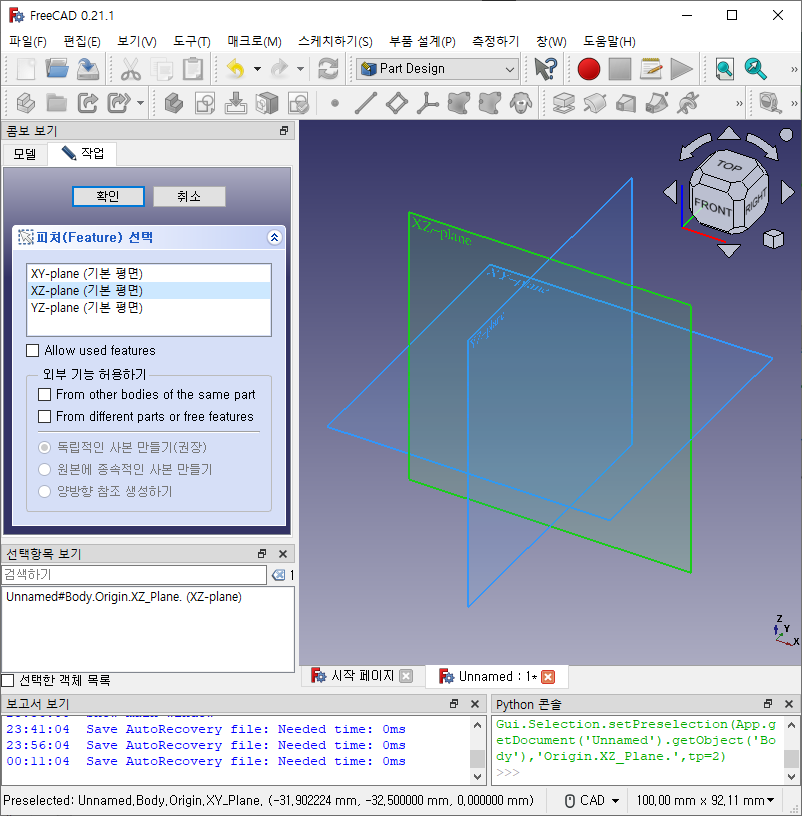Click the Local Coordinate System tool
The image size is (802, 816).
point(427,103)
